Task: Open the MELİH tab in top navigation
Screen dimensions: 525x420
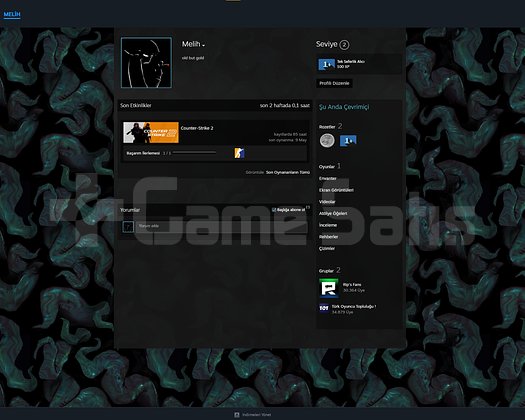Action: [x=12, y=14]
